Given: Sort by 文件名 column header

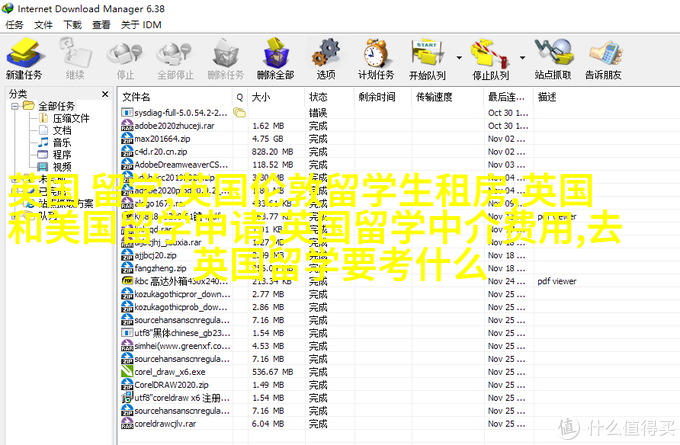Looking at the screenshot, I should (x=175, y=97).
